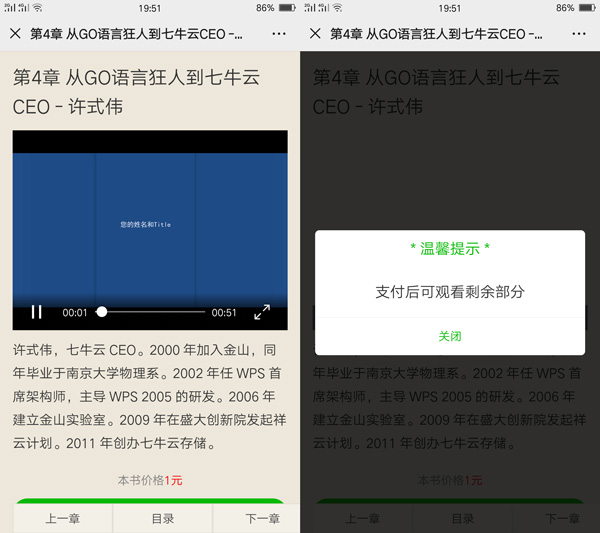The width and height of the screenshot is (600, 533).
Task: Click the battery icon in right status bar
Action: coord(587,8)
